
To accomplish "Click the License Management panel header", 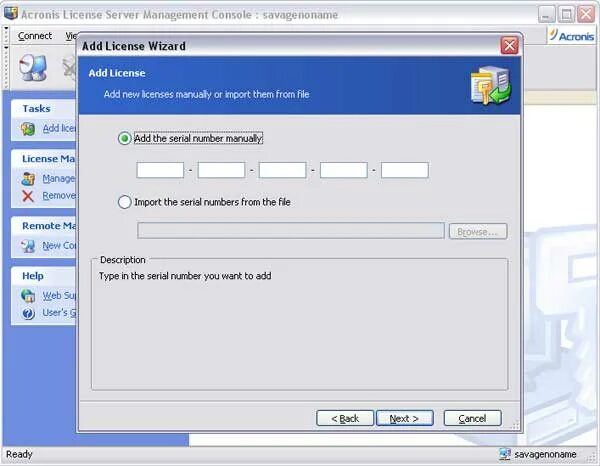I will [44, 159].
